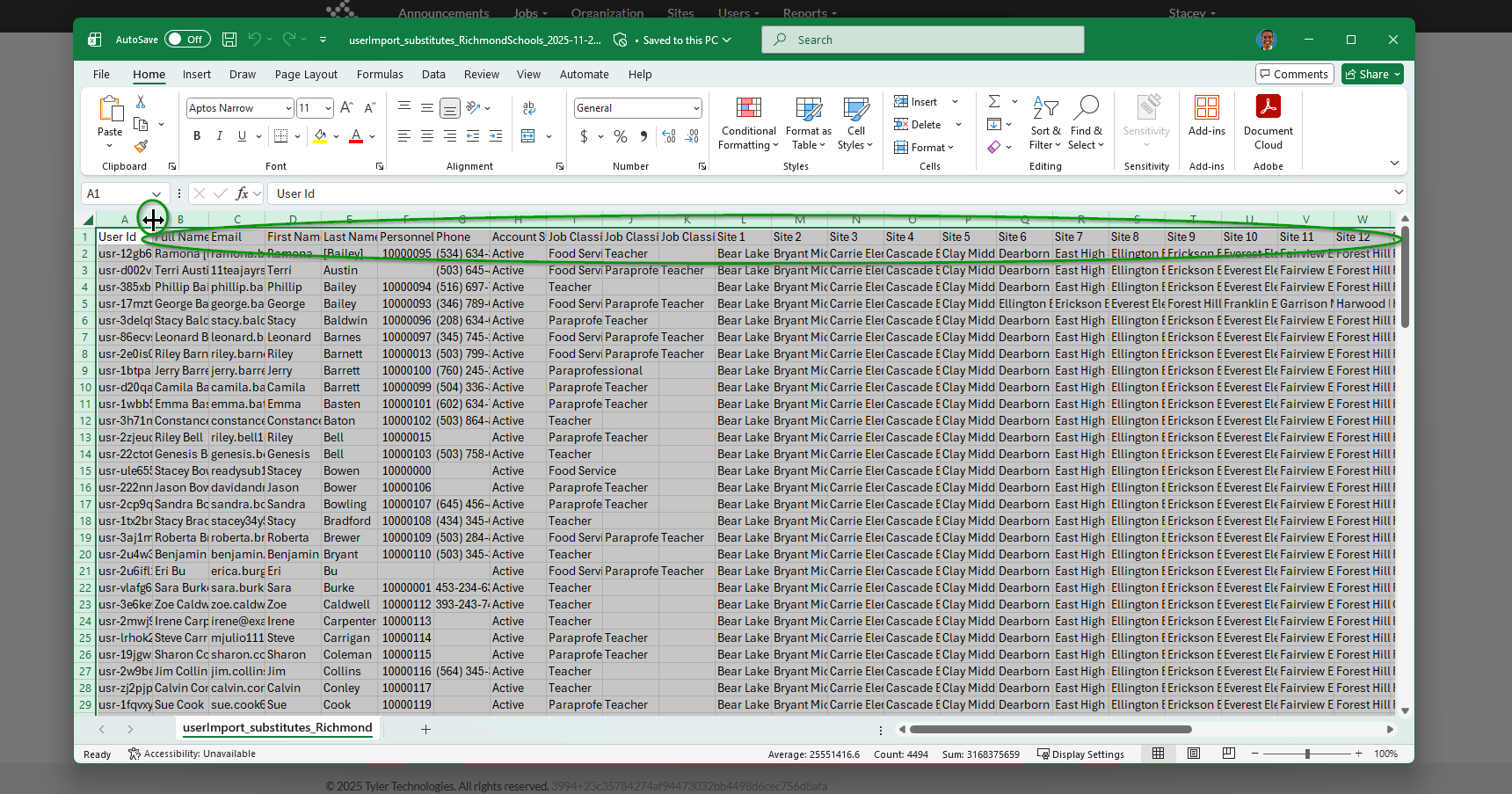Switch to Page Layout view
This screenshot has width=1512, height=794.
click(x=1194, y=754)
